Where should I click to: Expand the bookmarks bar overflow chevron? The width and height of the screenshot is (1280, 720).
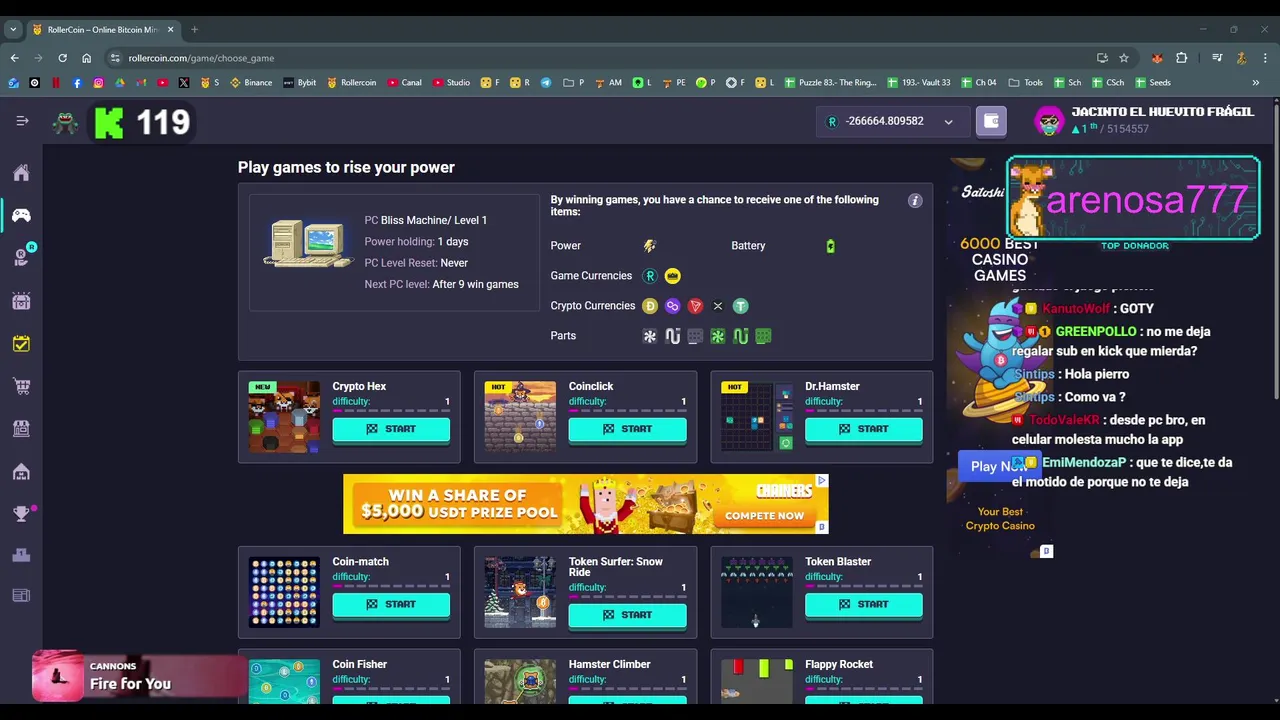point(1256,83)
